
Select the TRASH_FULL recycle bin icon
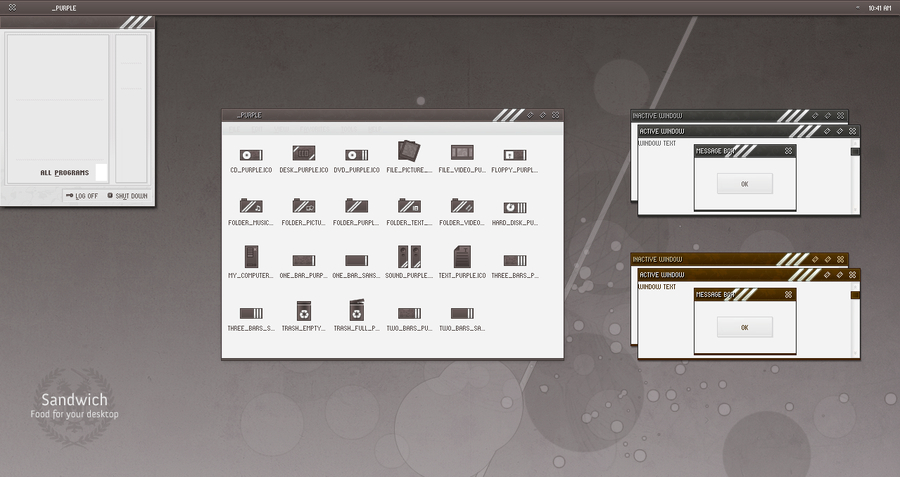point(356,310)
